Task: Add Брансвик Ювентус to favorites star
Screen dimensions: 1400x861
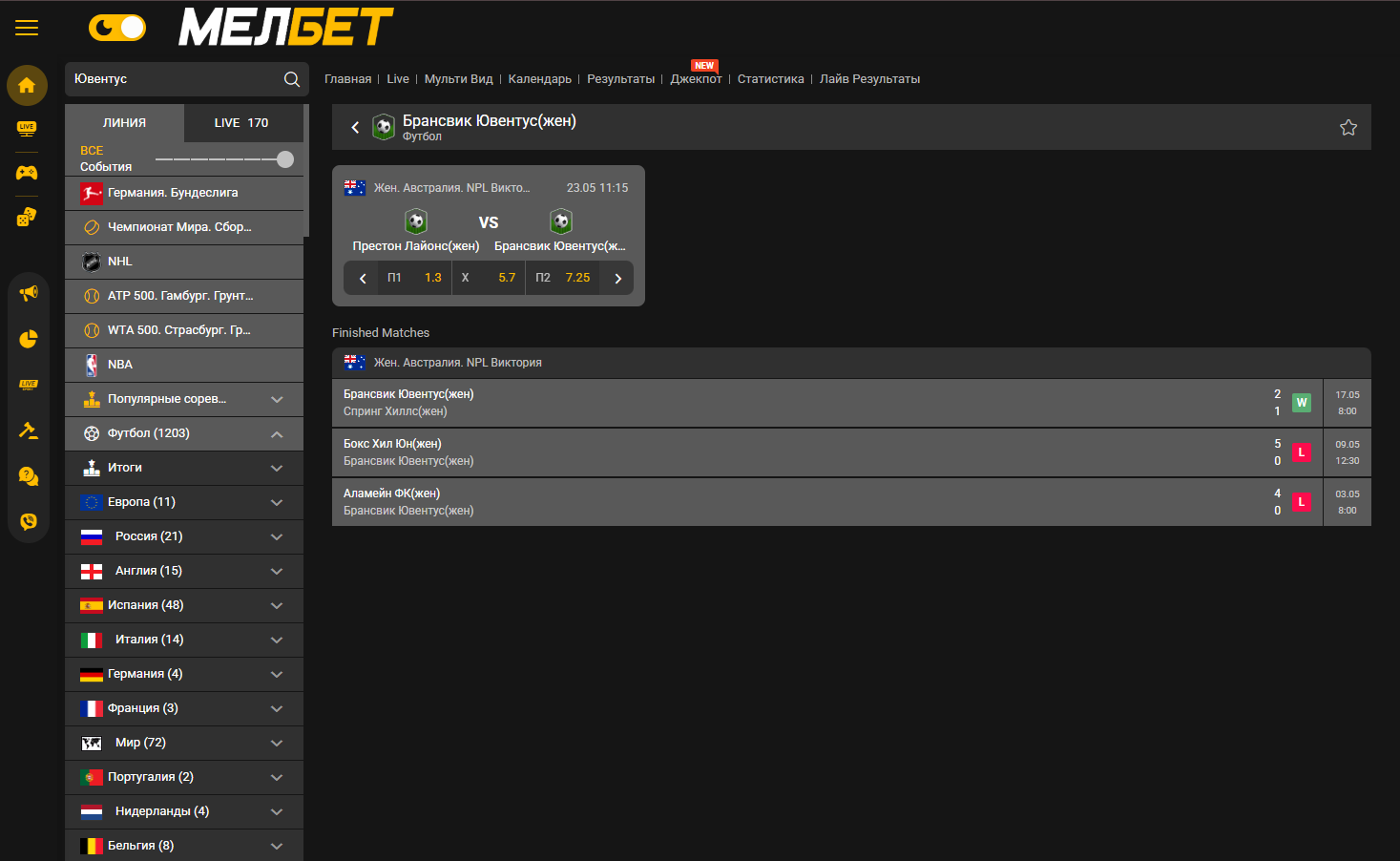Action: [x=1348, y=127]
